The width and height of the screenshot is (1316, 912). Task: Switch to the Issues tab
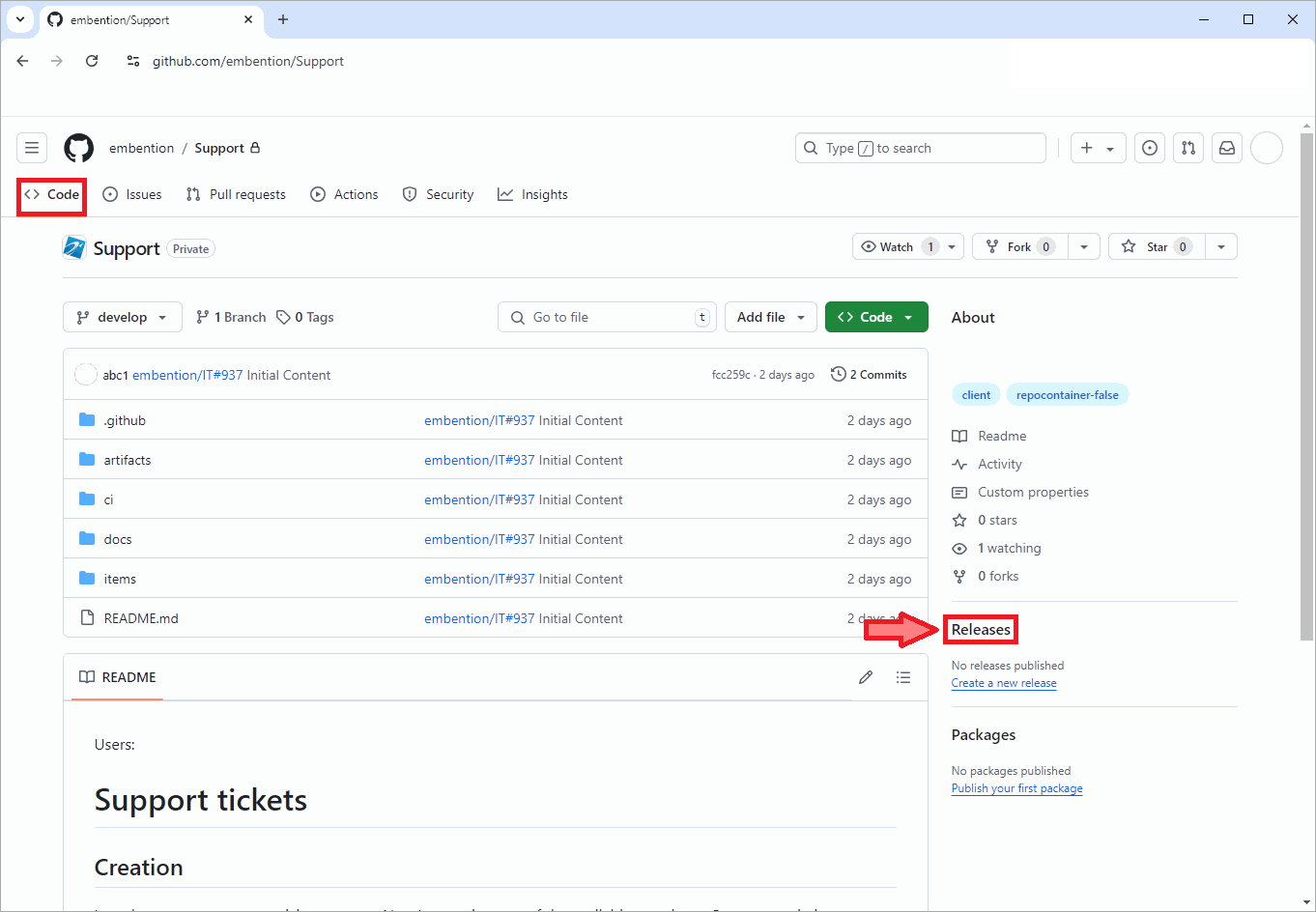tap(132, 194)
